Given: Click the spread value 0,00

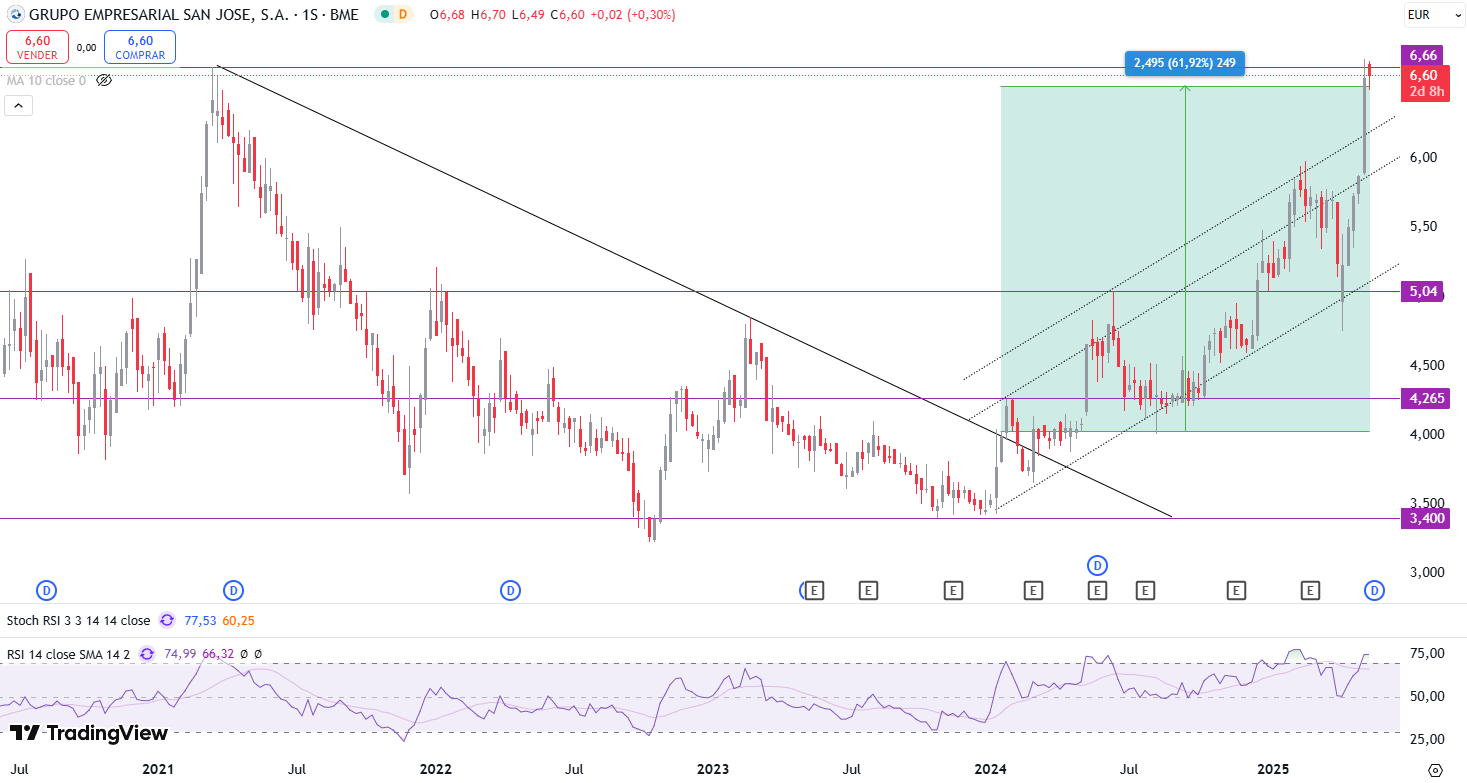Looking at the screenshot, I should pos(87,47).
